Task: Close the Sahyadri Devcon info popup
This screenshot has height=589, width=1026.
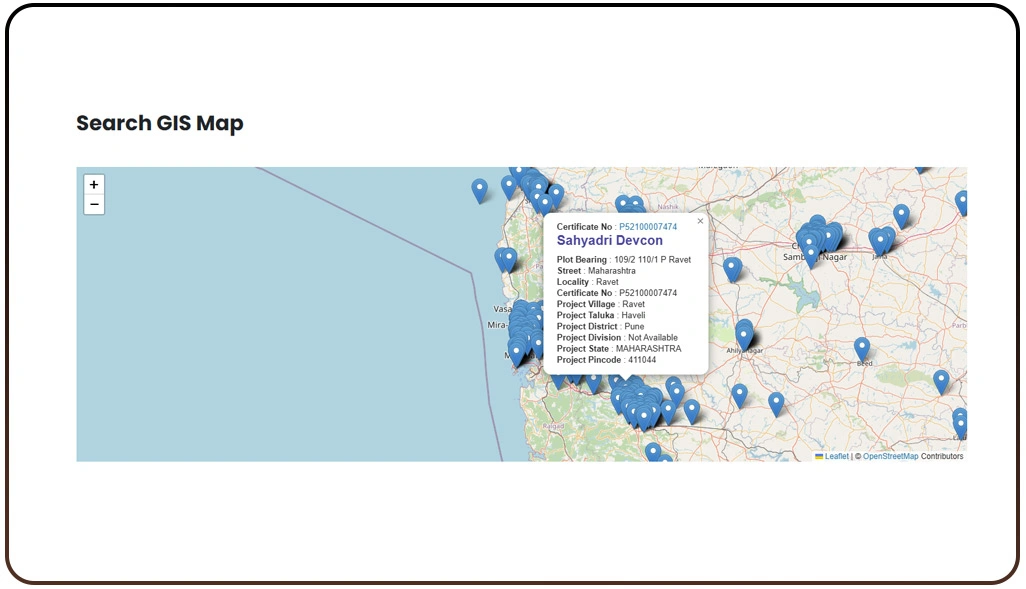Action: pyautogui.click(x=699, y=220)
